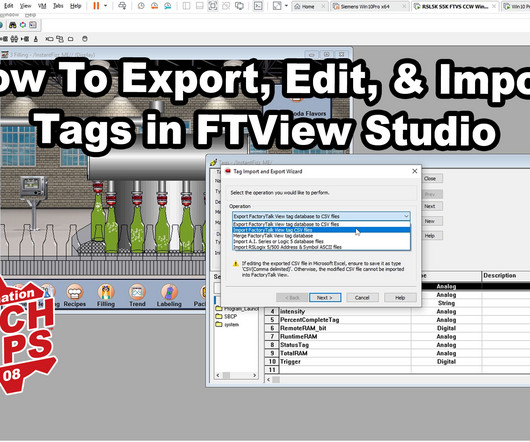Viewport: 530px width, 442px height.
Task: Switch to the Home tab
Action: point(308,6)
